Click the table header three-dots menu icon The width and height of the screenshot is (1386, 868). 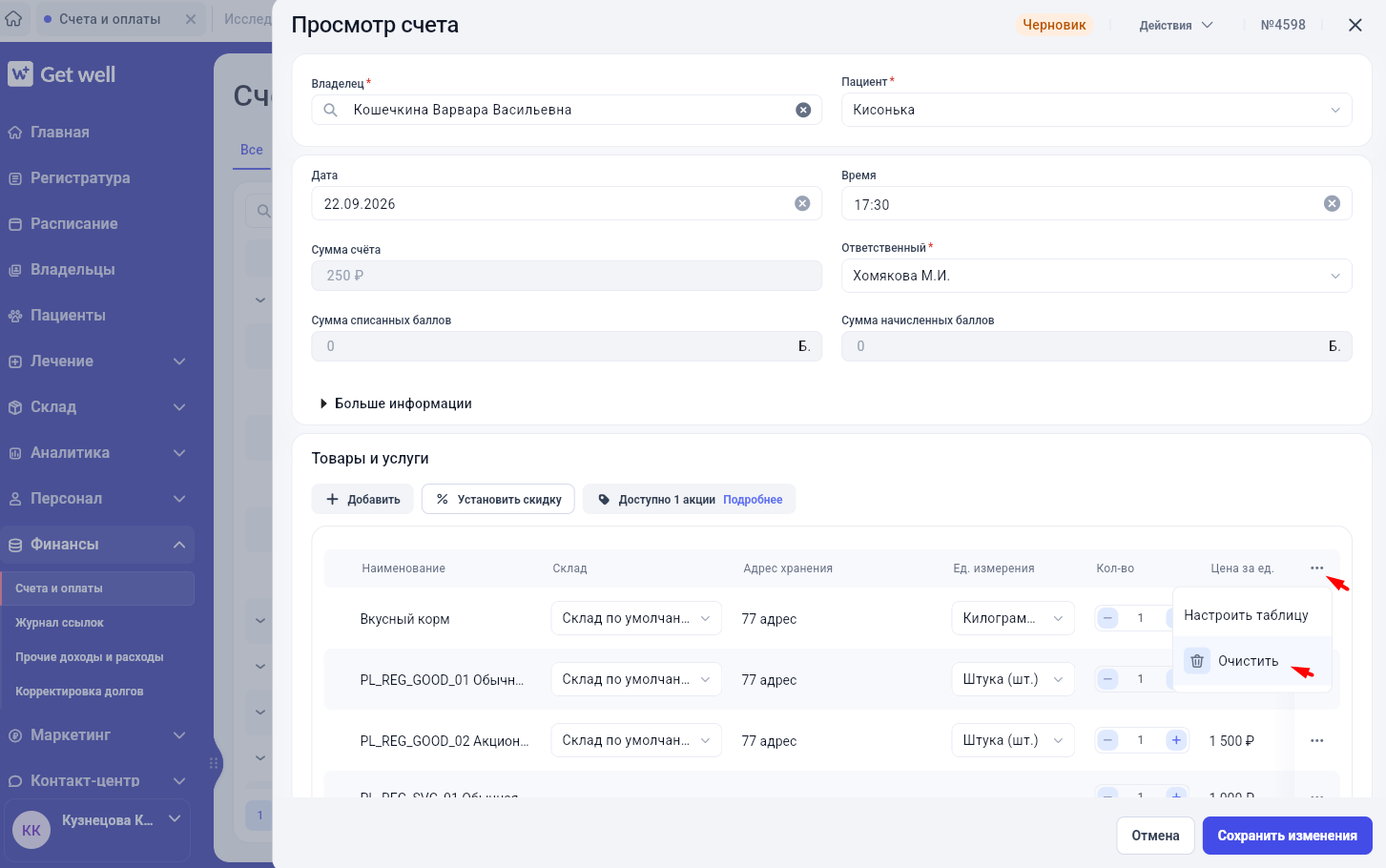coord(1316,568)
